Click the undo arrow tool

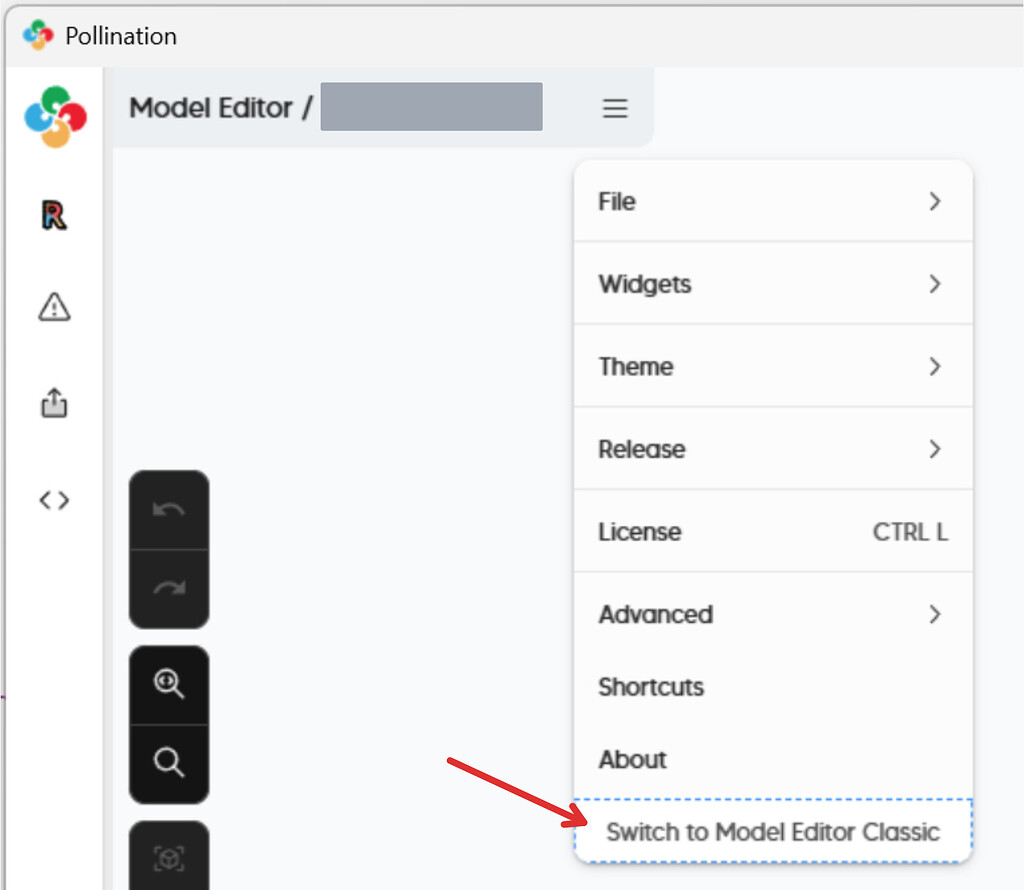[169, 511]
